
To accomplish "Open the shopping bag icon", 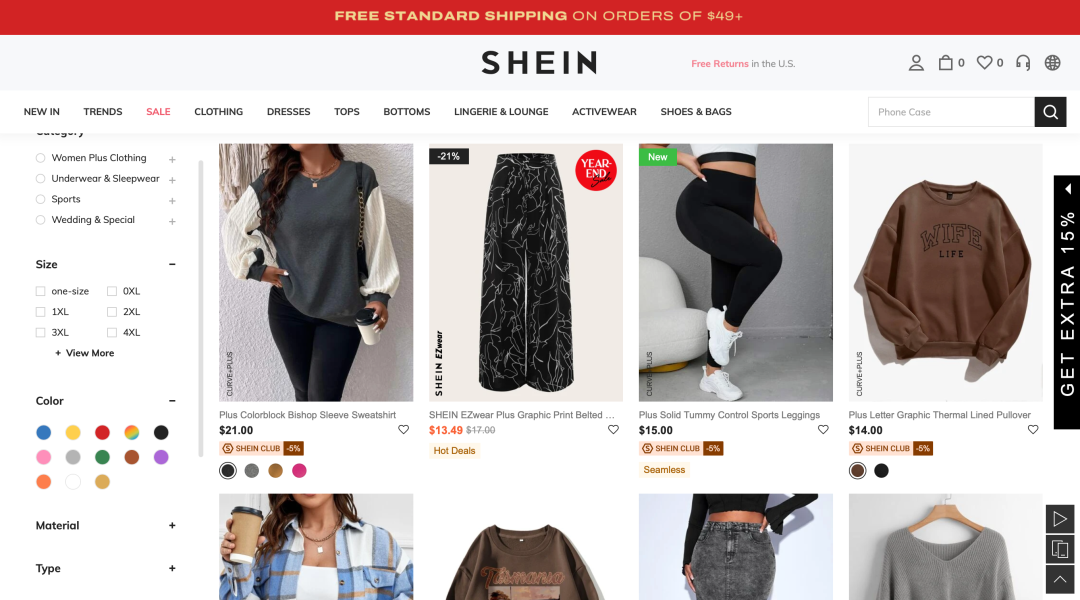I will pos(946,63).
